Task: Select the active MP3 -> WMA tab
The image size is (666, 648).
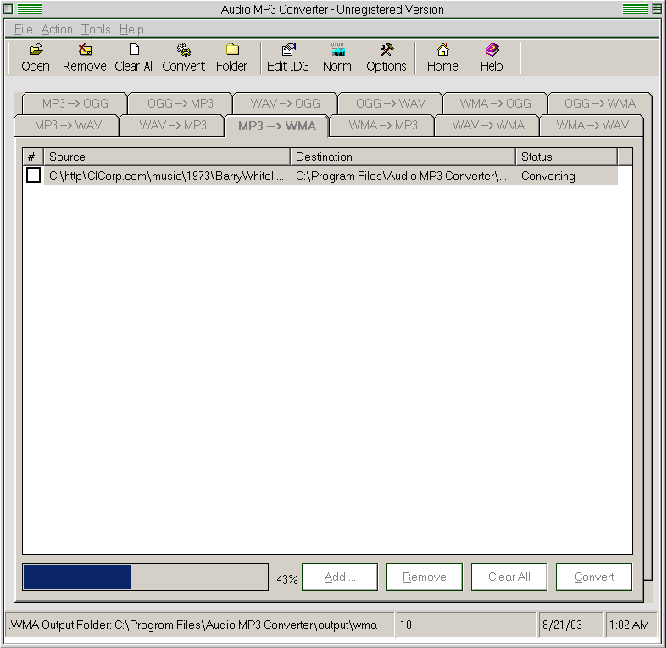Action: tap(277, 126)
